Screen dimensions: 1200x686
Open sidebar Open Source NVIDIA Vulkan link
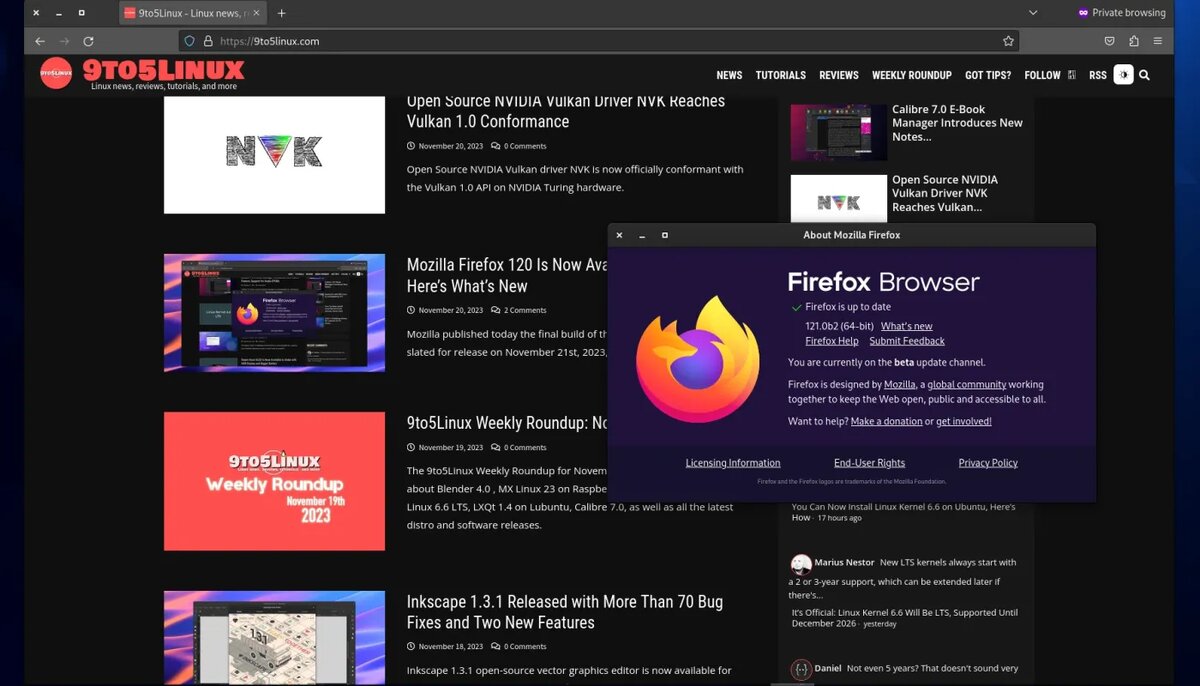tap(944, 193)
